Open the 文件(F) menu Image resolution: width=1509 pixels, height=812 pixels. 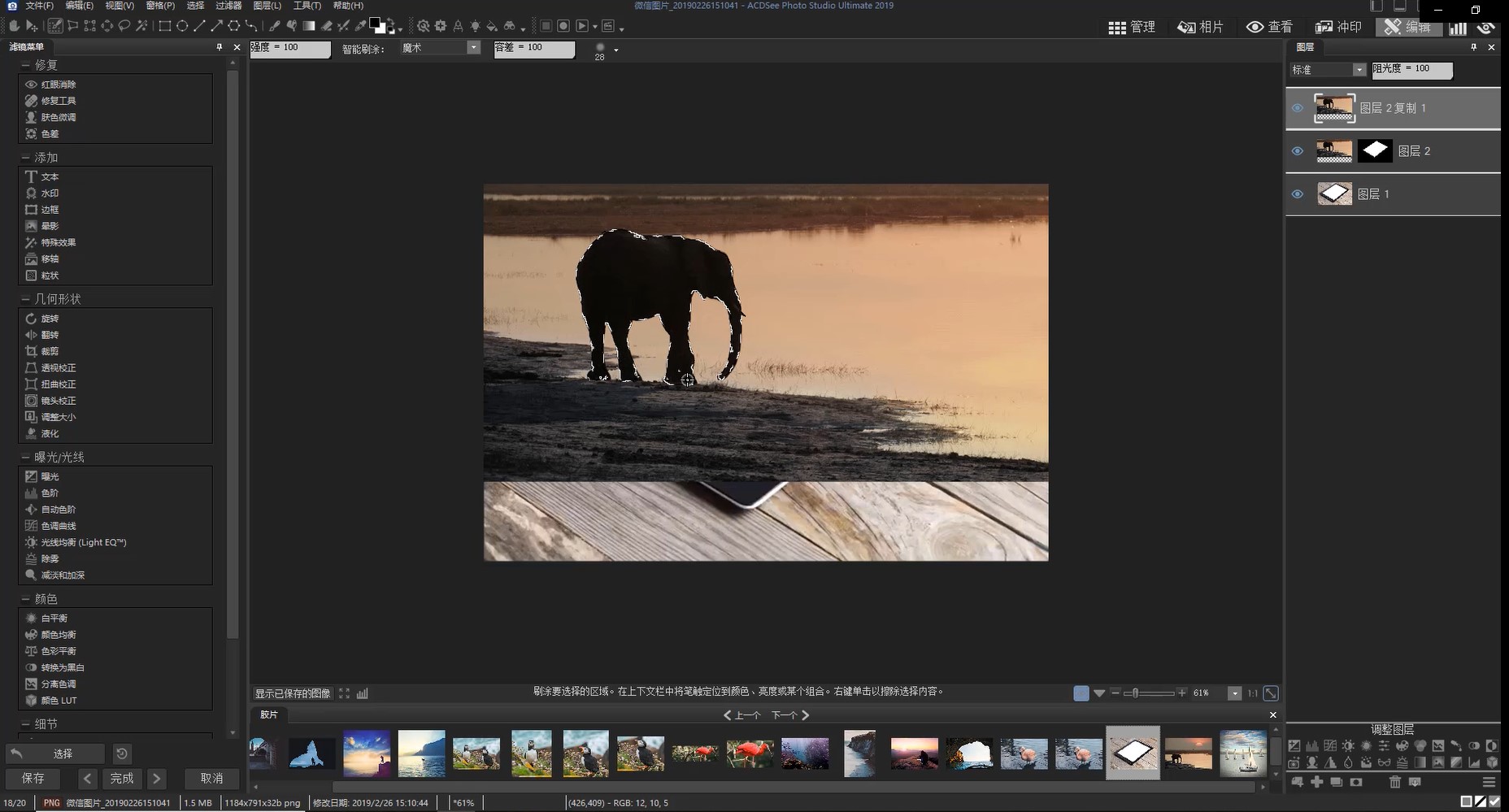click(40, 6)
